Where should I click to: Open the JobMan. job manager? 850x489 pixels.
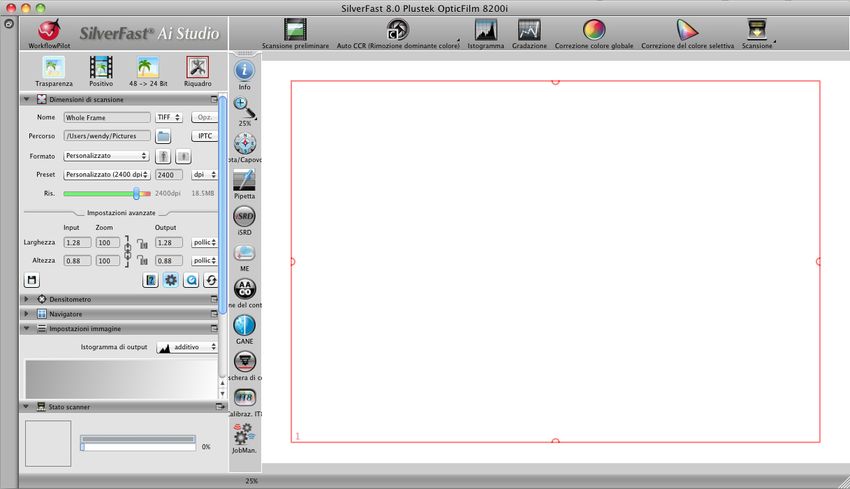(244, 433)
